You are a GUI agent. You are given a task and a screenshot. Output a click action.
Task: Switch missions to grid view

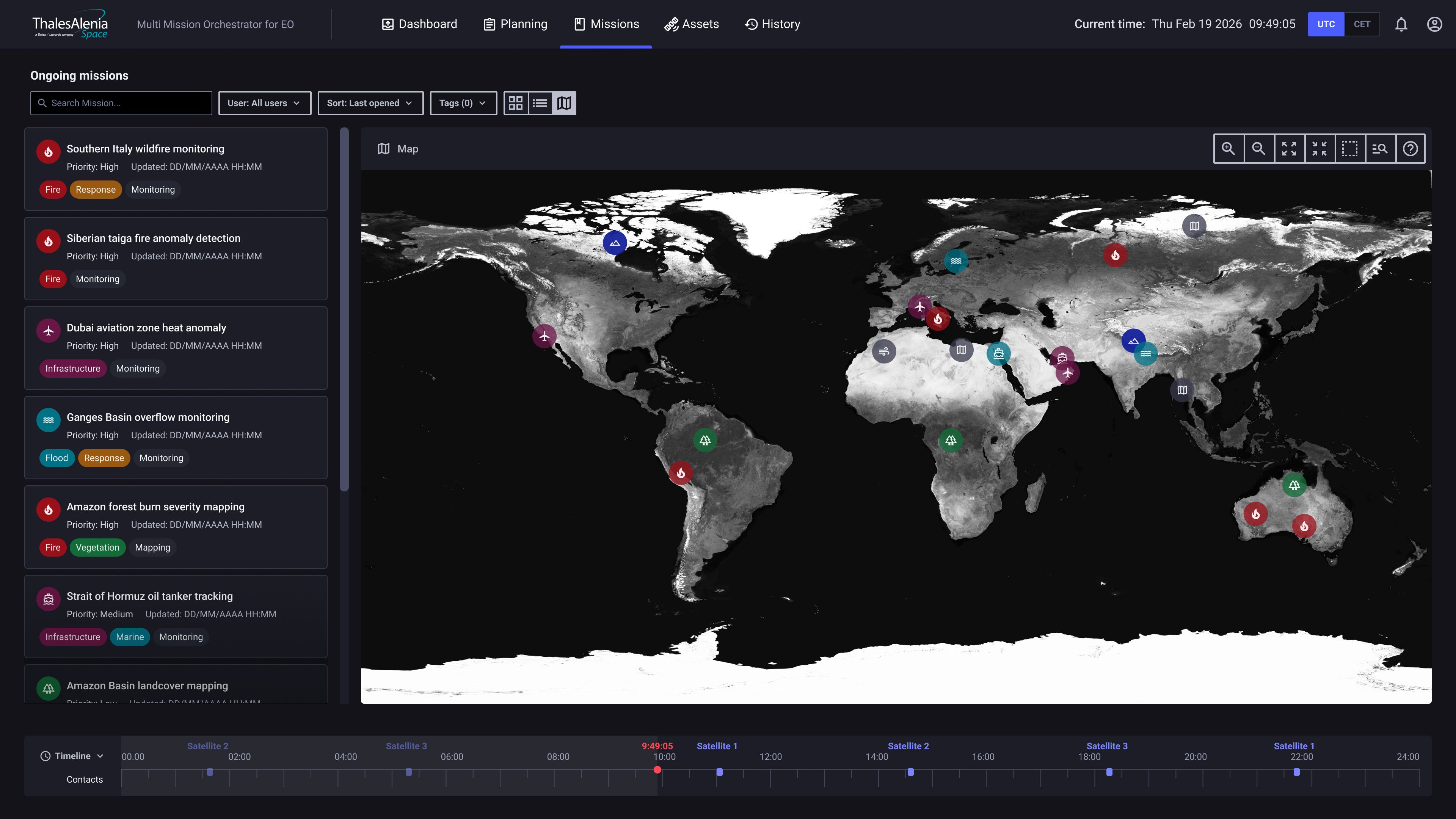(x=516, y=103)
